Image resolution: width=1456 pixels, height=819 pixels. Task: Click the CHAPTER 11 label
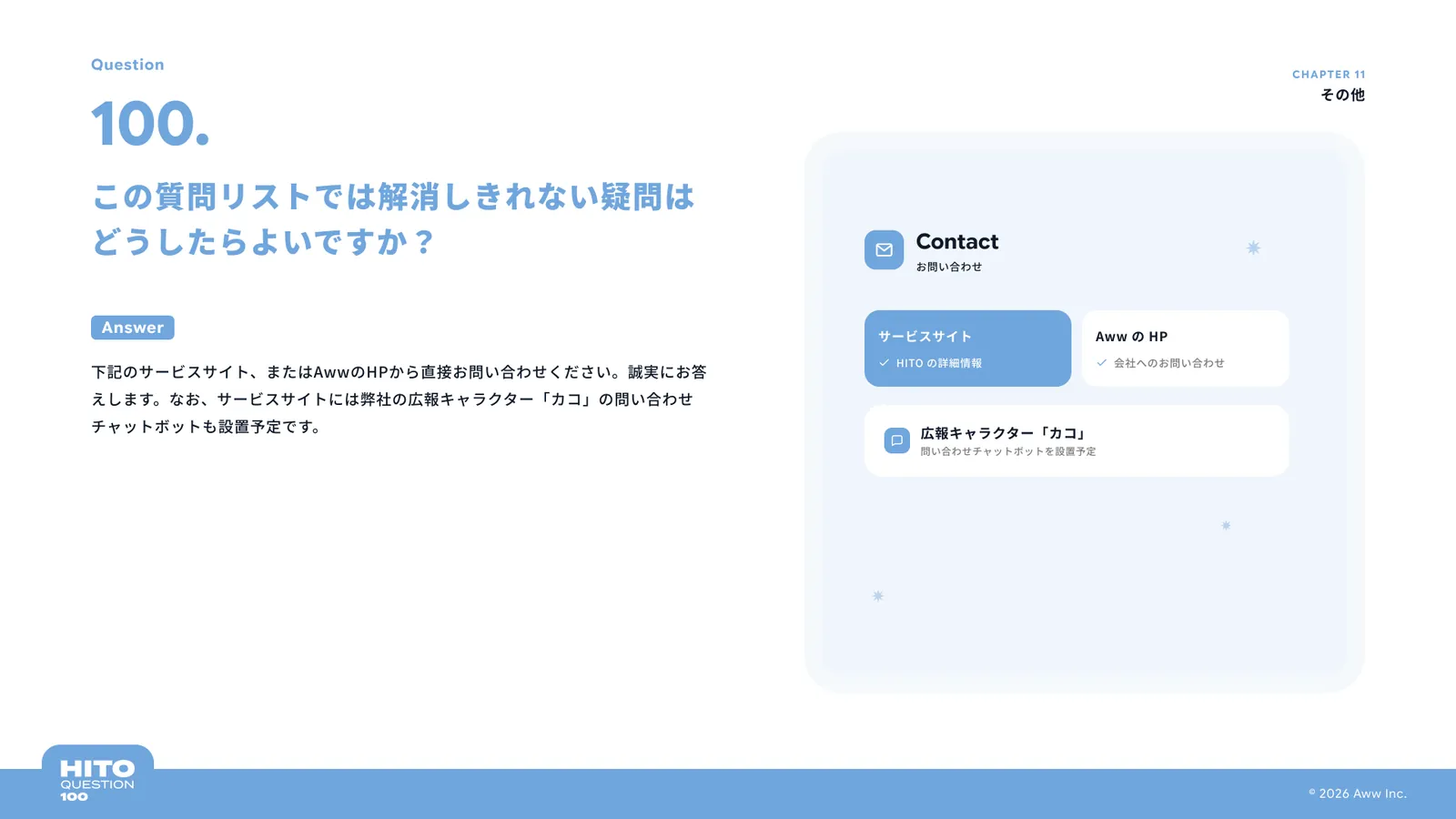pos(1329,75)
